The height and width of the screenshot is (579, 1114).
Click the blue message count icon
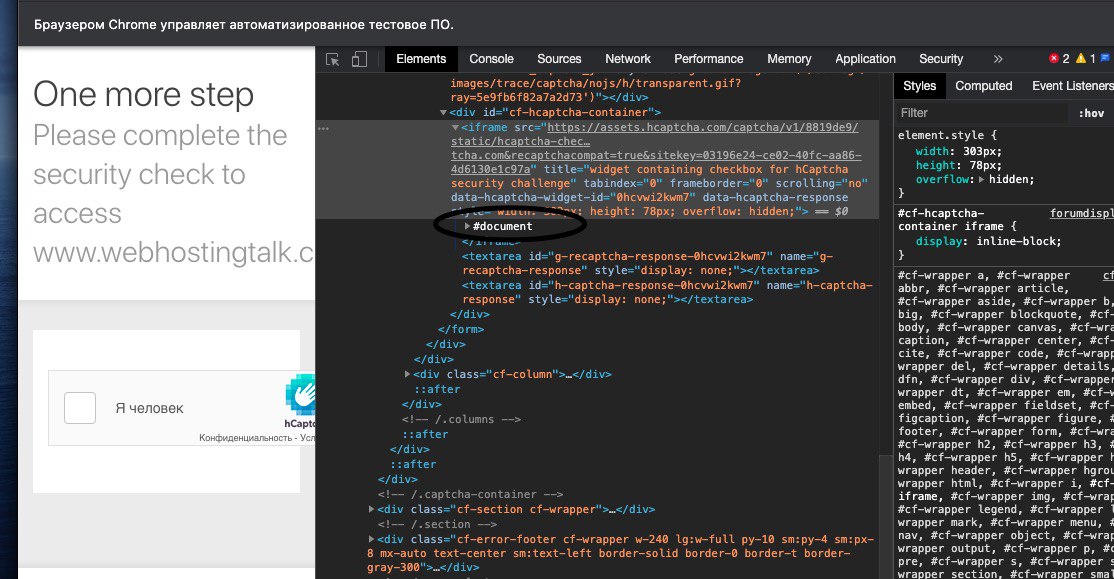[x=1105, y=58]
